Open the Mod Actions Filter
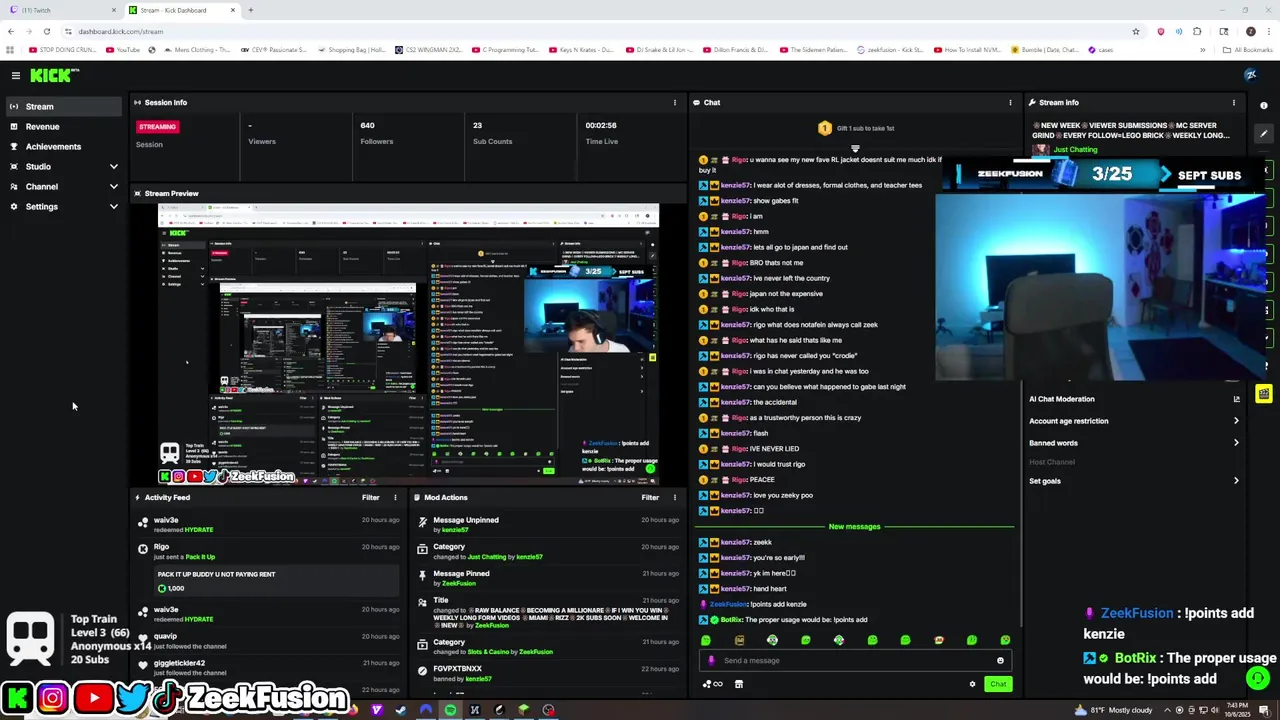Image resolution: width=1280 pixels, height=720 pixels. 650,497
